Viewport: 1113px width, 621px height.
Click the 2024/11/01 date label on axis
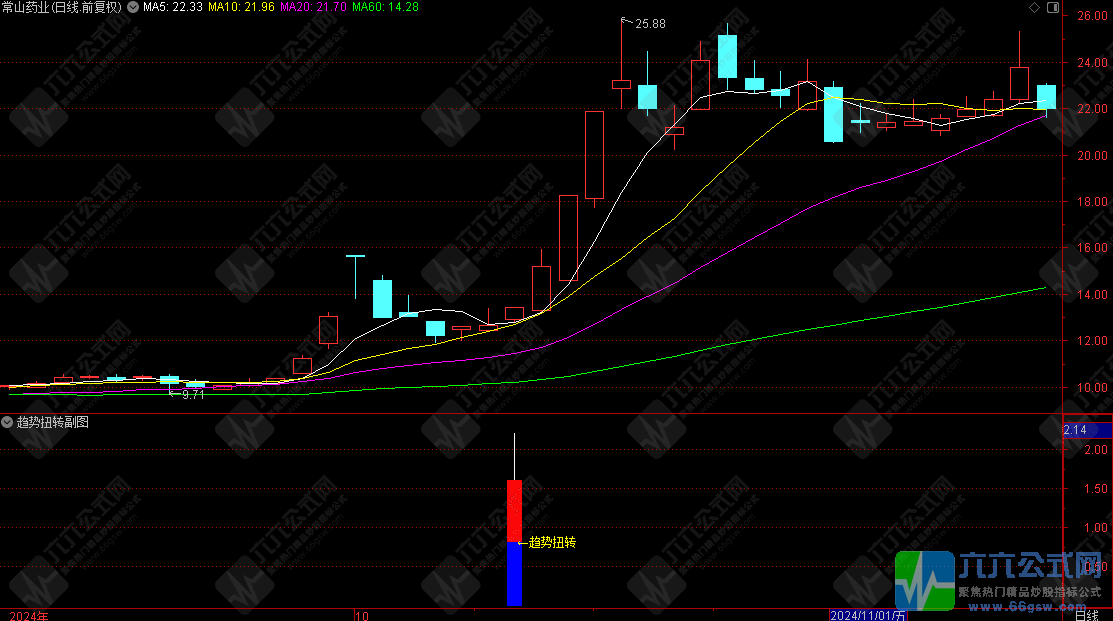[x=866, y=614]
